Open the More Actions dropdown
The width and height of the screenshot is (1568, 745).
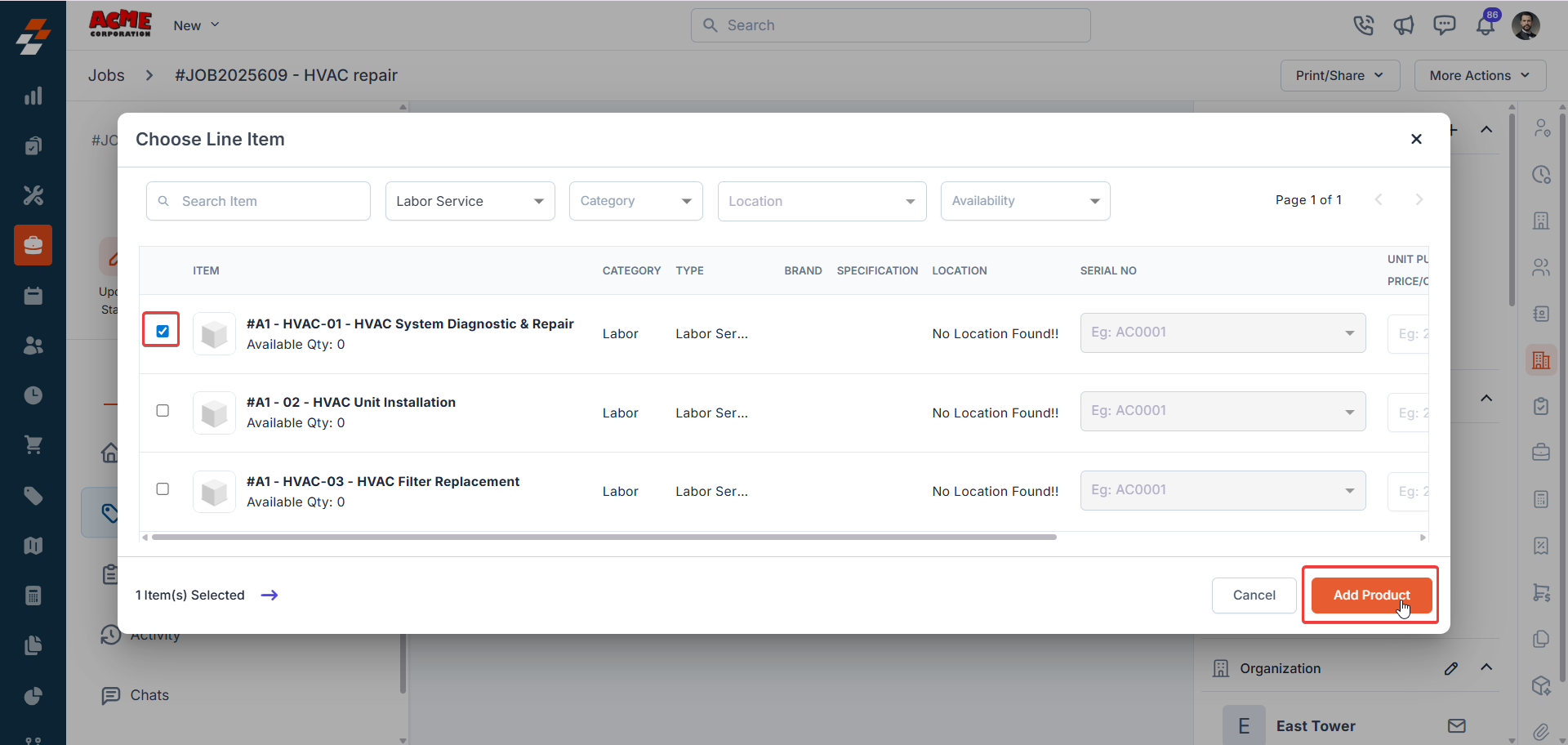[1480, 75]
